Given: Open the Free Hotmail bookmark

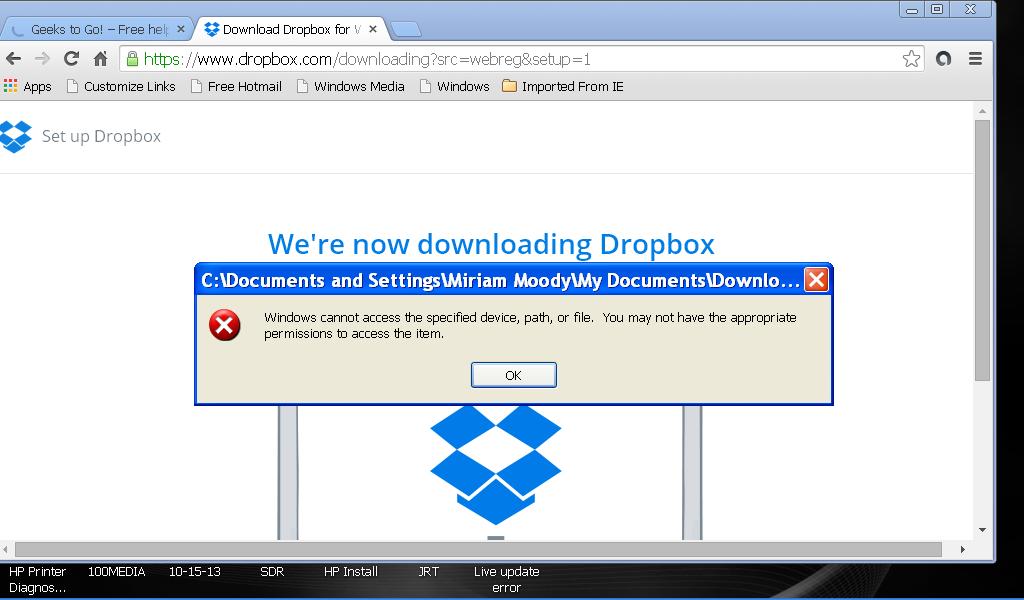Looking at the screenshot, I should pos(236,86).
